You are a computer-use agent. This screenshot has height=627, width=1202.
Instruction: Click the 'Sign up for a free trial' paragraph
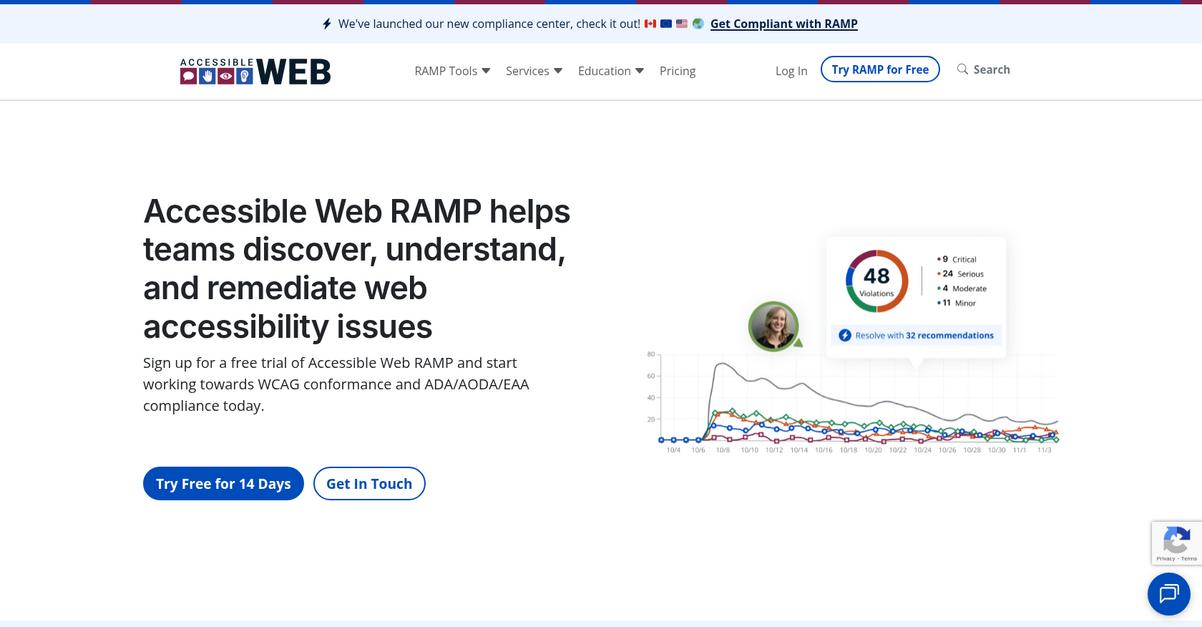(x=336, y=384)
